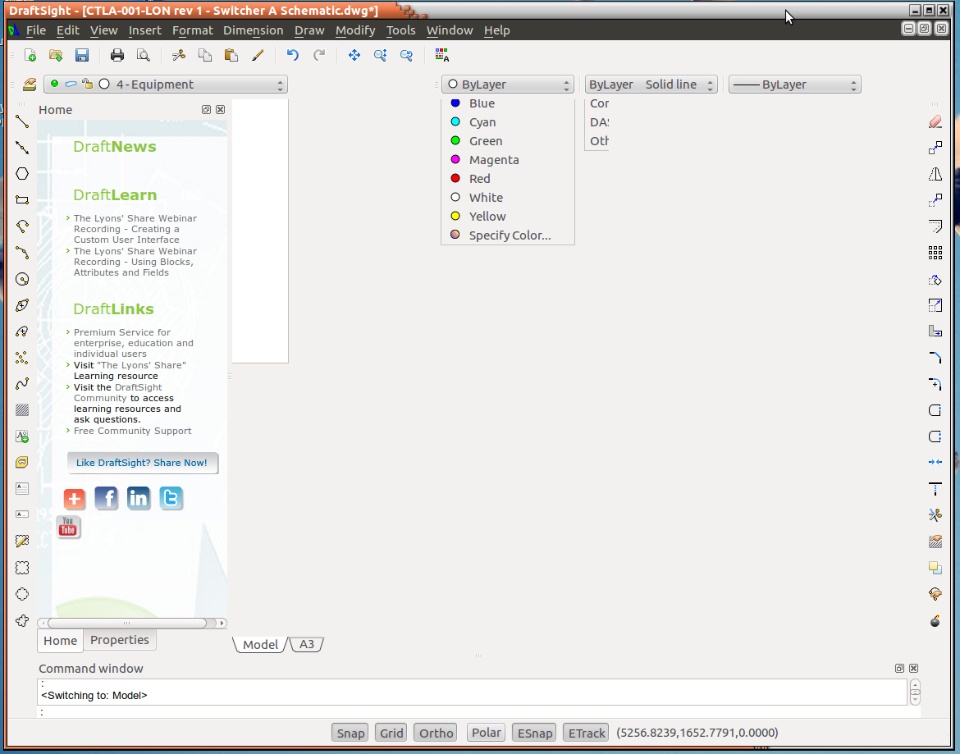Screen dimensions: 960x754
Task: Select the Fillet tool
Action: pos(935,357)
